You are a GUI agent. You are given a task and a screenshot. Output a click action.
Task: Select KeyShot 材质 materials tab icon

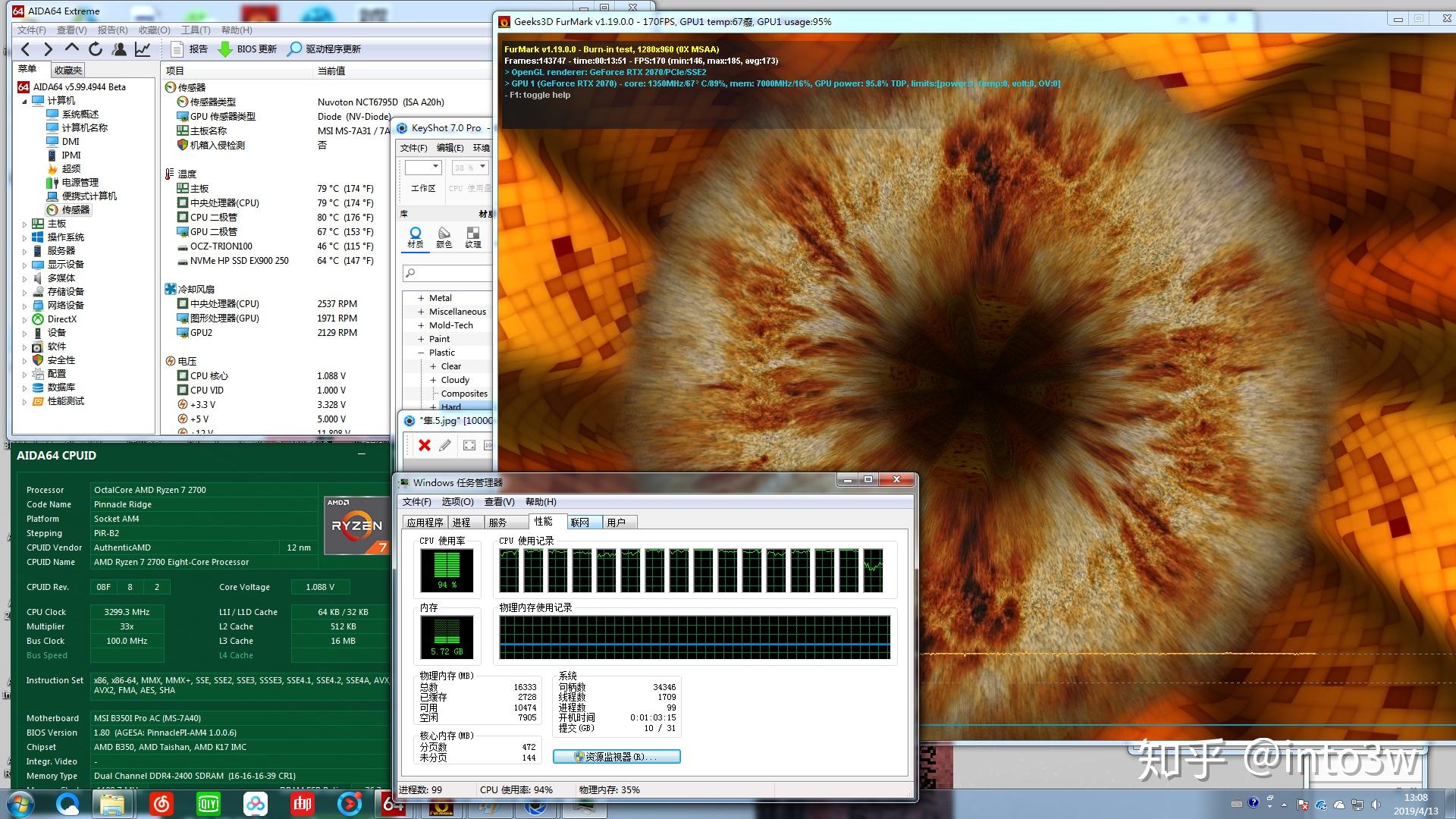(415, 237)
